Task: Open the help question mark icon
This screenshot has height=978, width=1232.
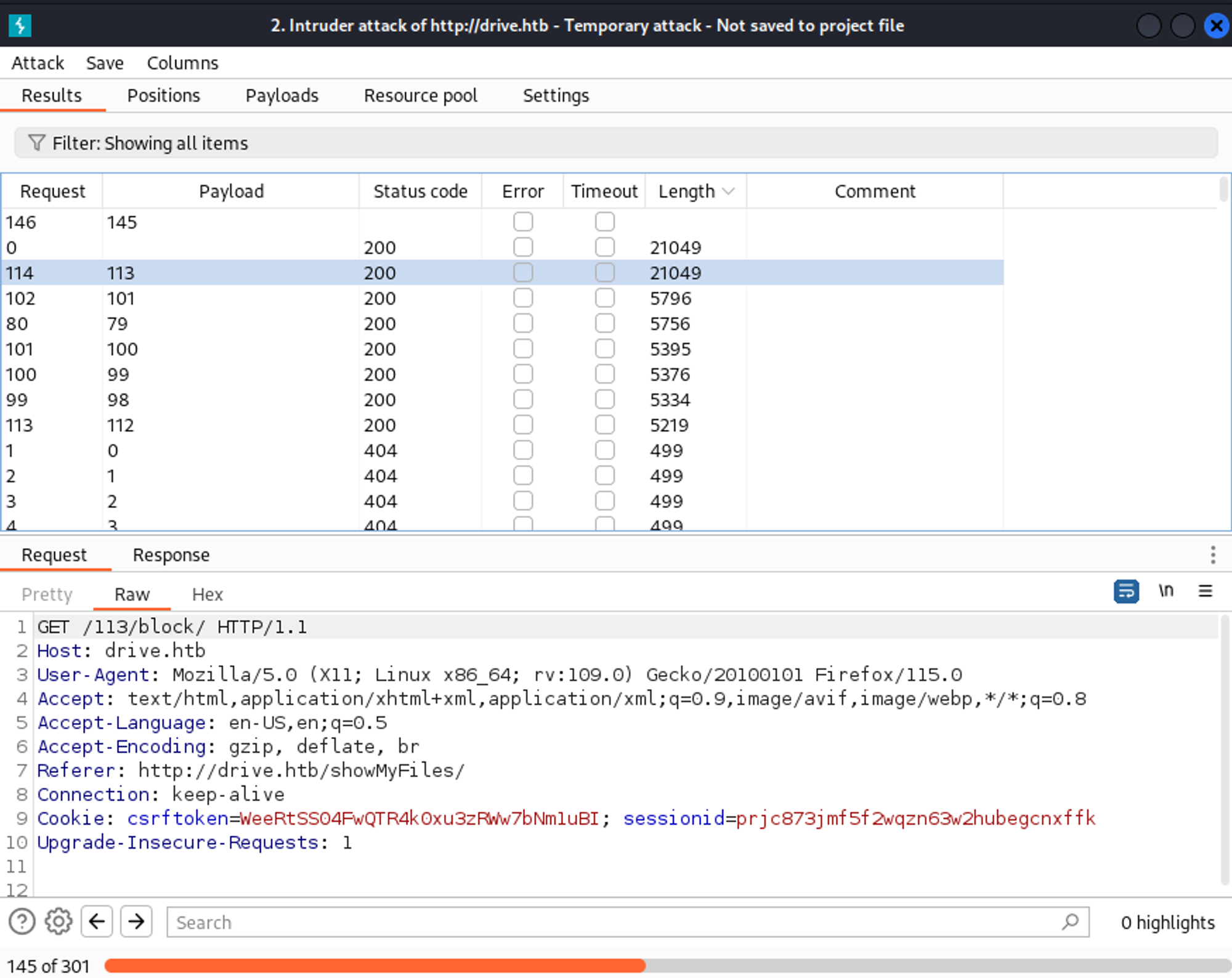Action: [x=22, y=922]
